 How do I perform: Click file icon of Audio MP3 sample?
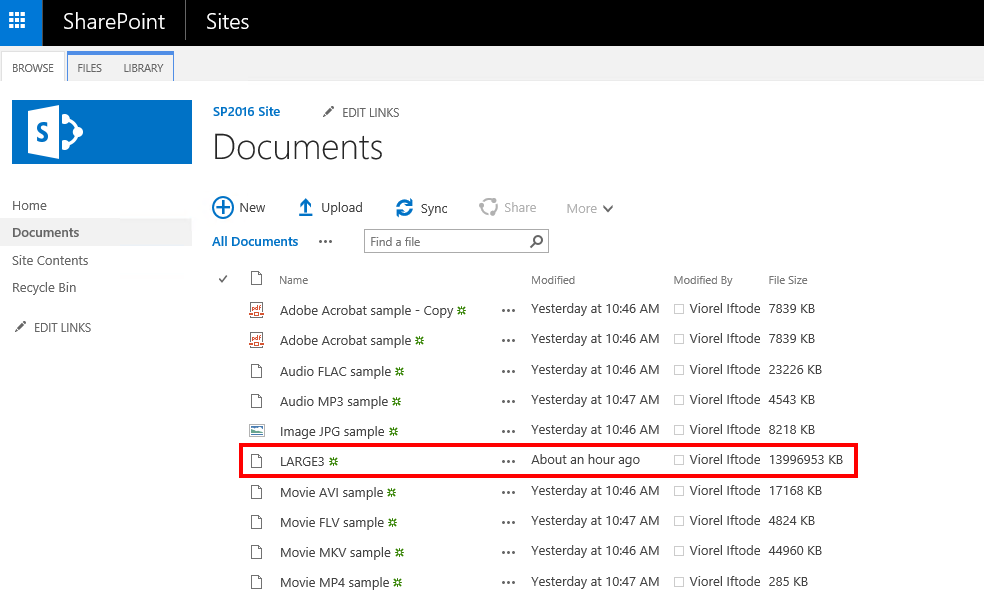coord(257,401)
